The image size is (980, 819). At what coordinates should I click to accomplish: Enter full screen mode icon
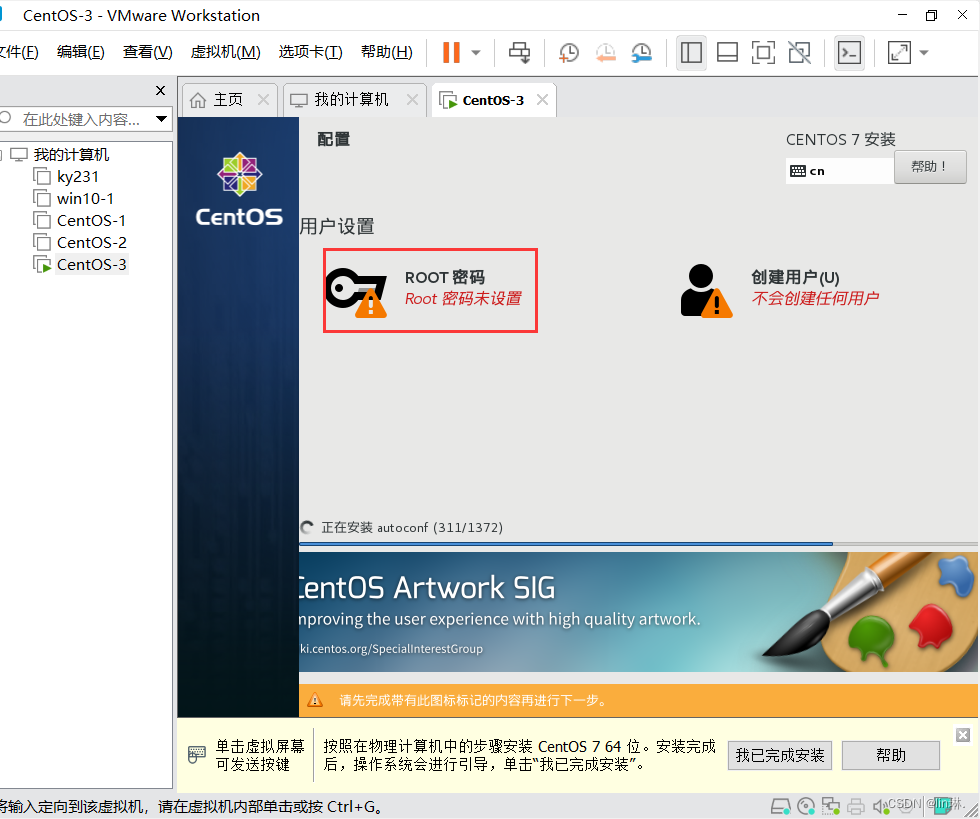(x=763, y=53)
